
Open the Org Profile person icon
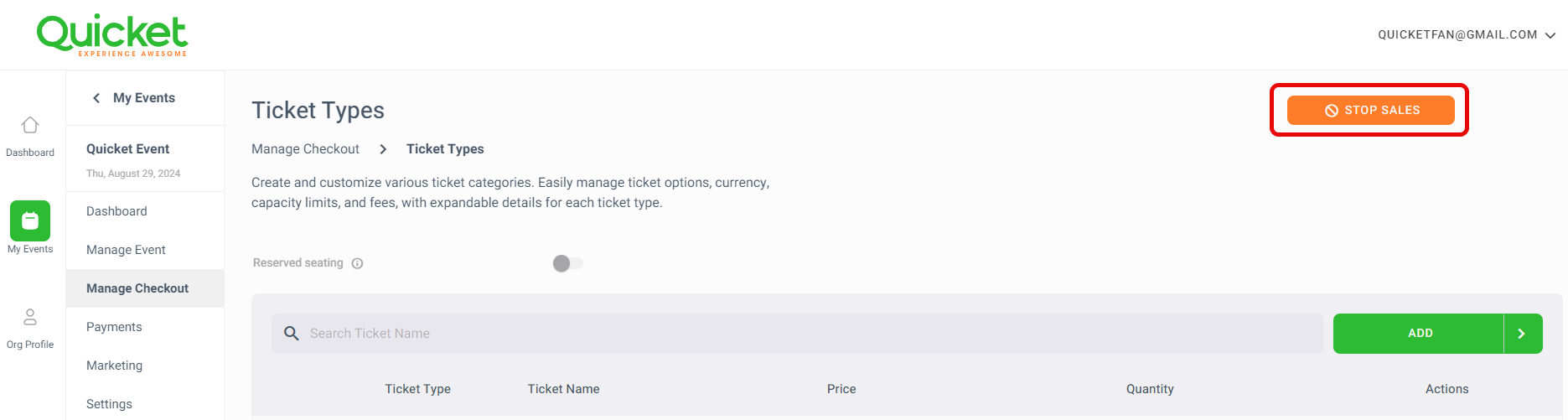pos(30,317)
